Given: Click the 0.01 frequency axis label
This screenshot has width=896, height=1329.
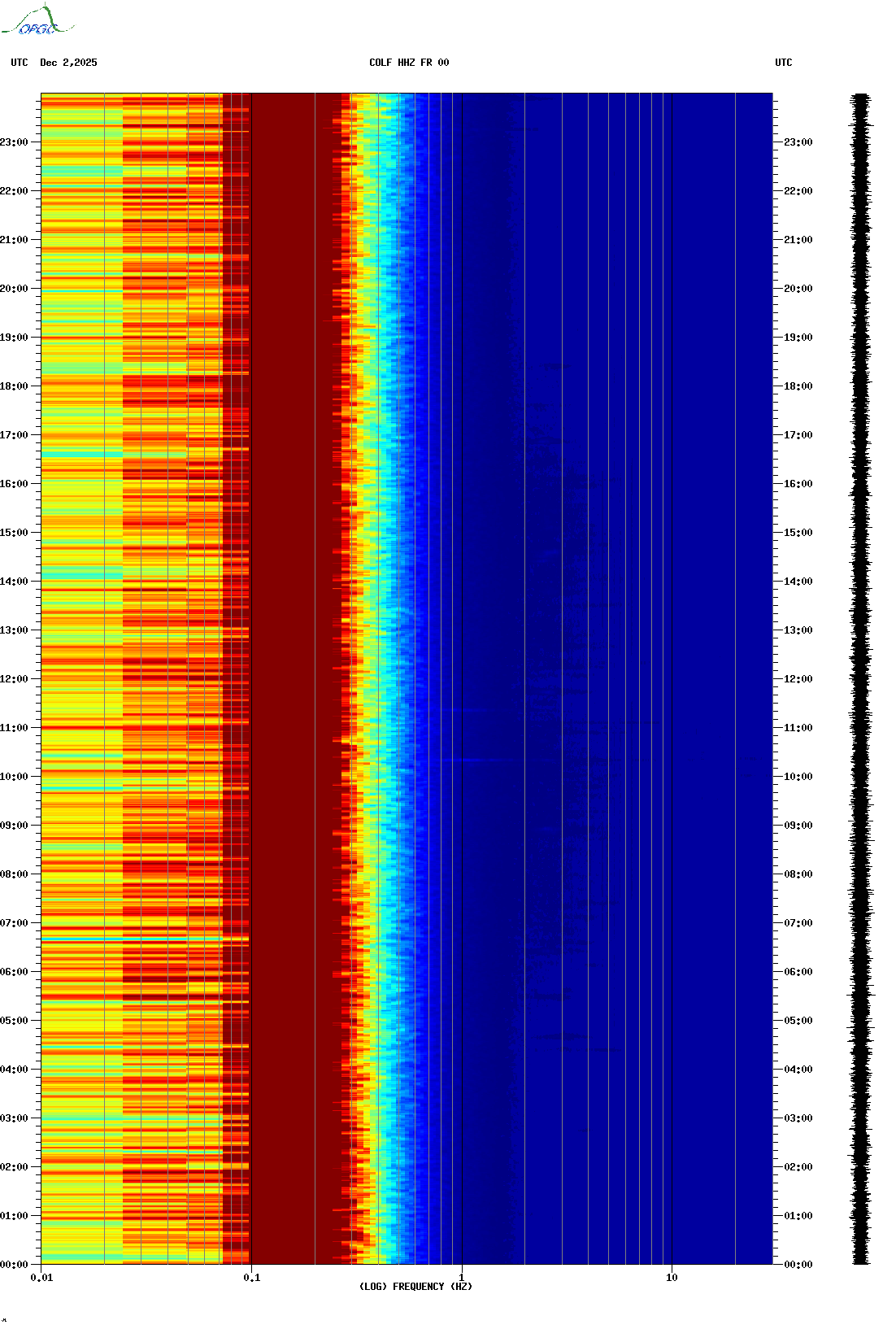Looking at the screenshot, I should [41, 1278].
